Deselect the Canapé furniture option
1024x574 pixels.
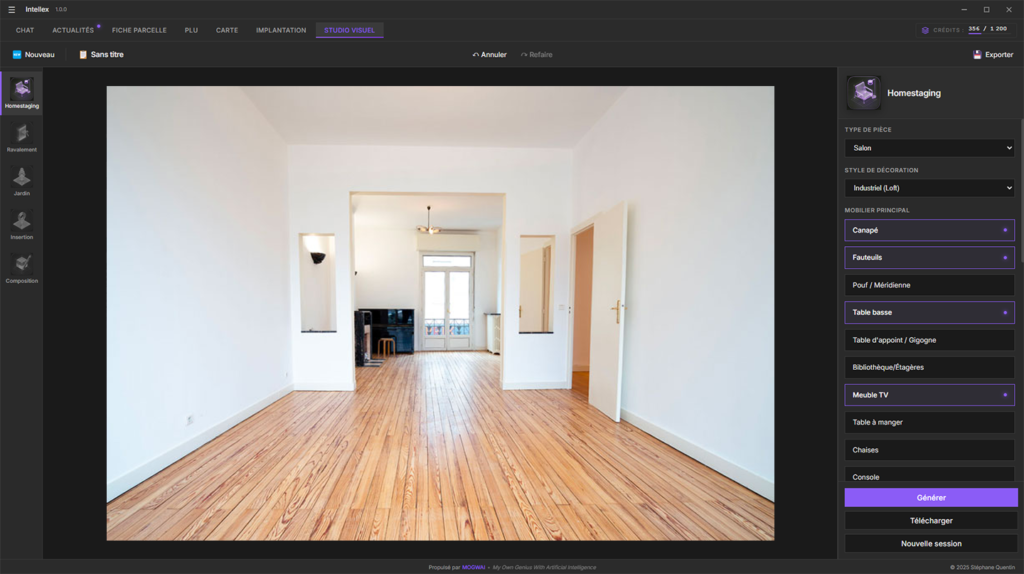point(929,231)
